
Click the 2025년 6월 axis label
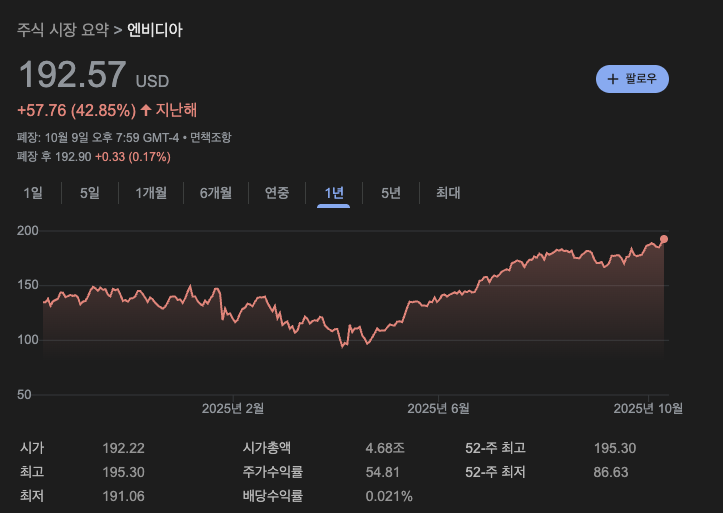tap(438, 408)
